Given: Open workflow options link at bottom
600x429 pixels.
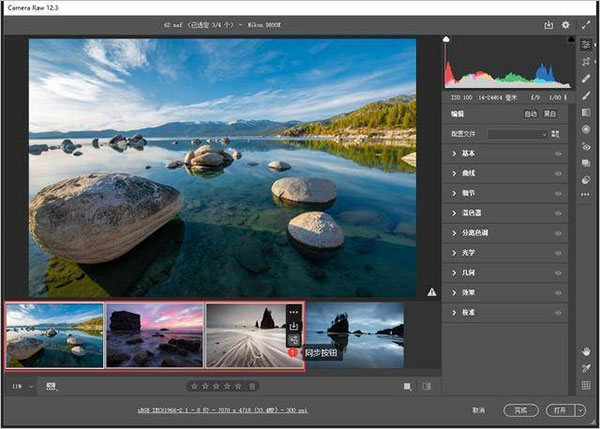Looking at the screenshot, I should pos(222,410).
